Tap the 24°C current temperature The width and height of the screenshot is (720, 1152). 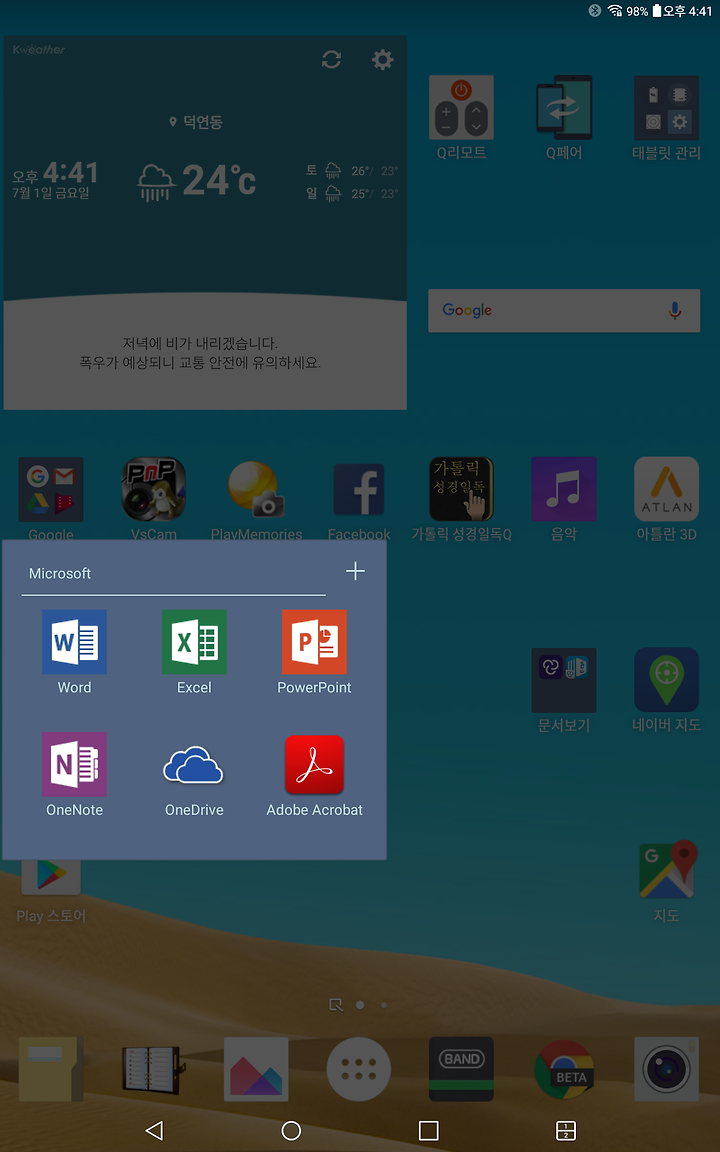[x=219, y=179]
